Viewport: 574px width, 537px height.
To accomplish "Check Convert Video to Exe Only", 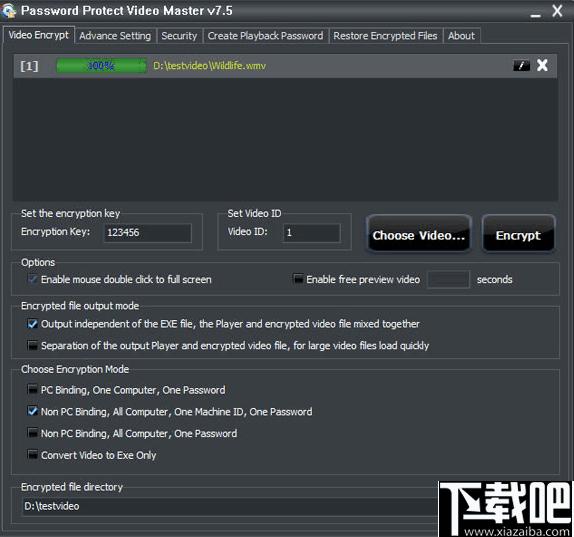I will click(x=33, y=455).
